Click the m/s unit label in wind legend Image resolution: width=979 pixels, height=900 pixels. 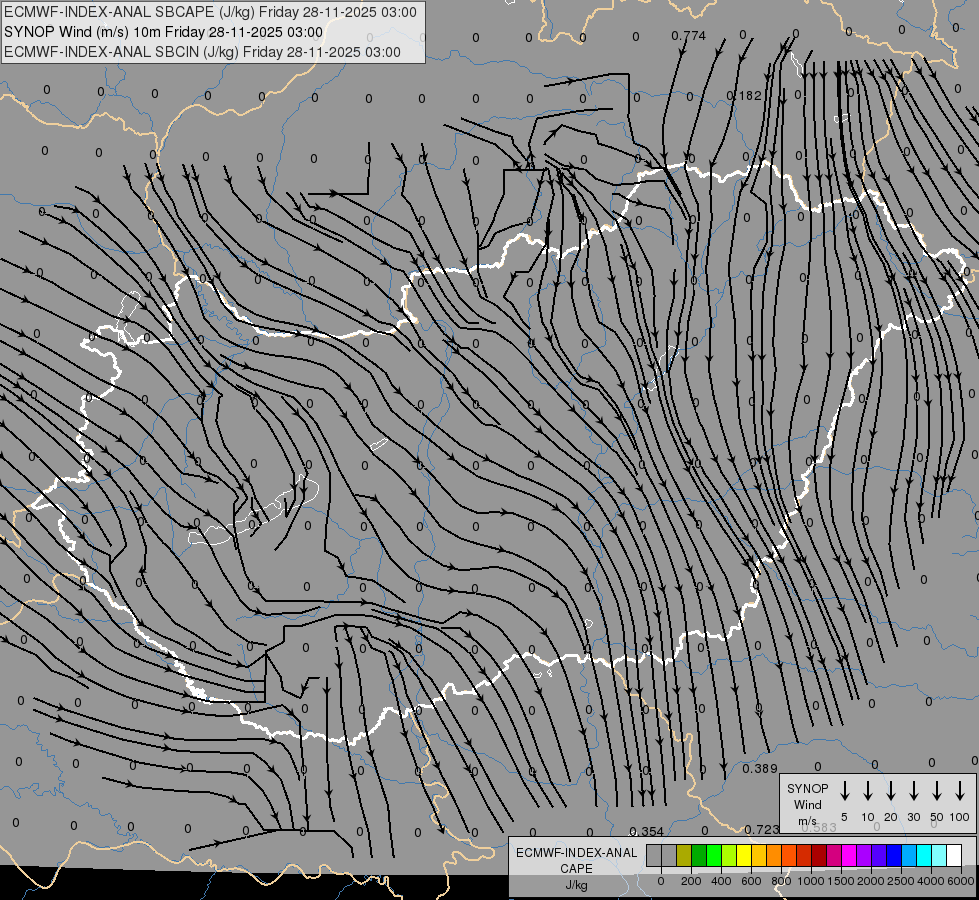tap(807, 821)
